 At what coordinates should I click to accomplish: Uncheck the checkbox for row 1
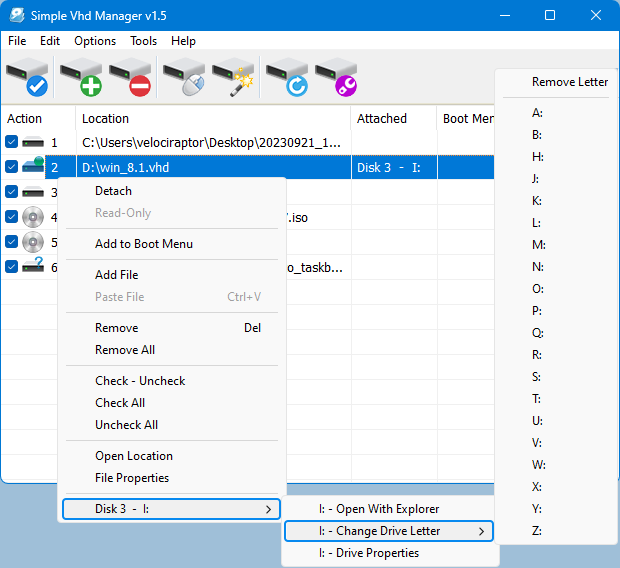tap(12, 143)
